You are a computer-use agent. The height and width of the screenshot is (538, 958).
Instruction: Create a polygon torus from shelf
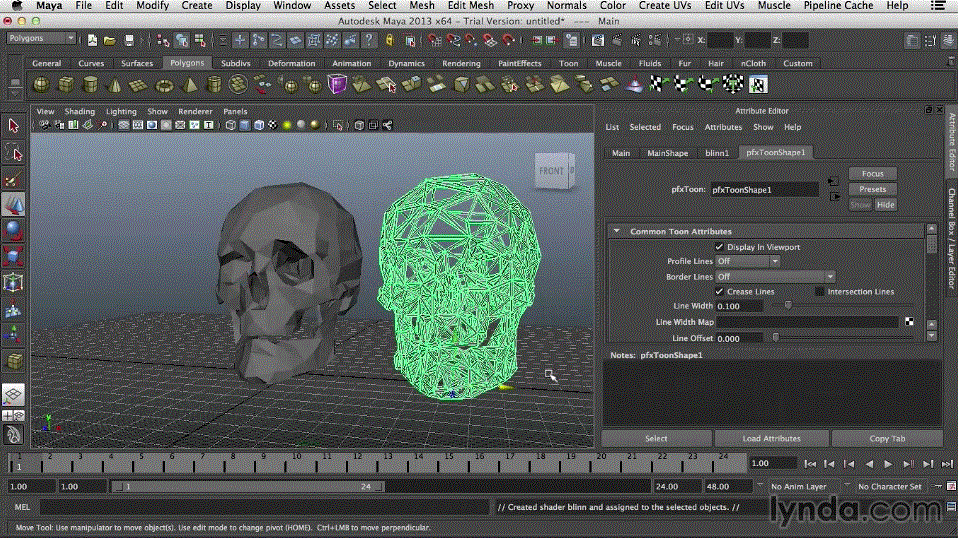pyautogui.click(x=164, y=84)
